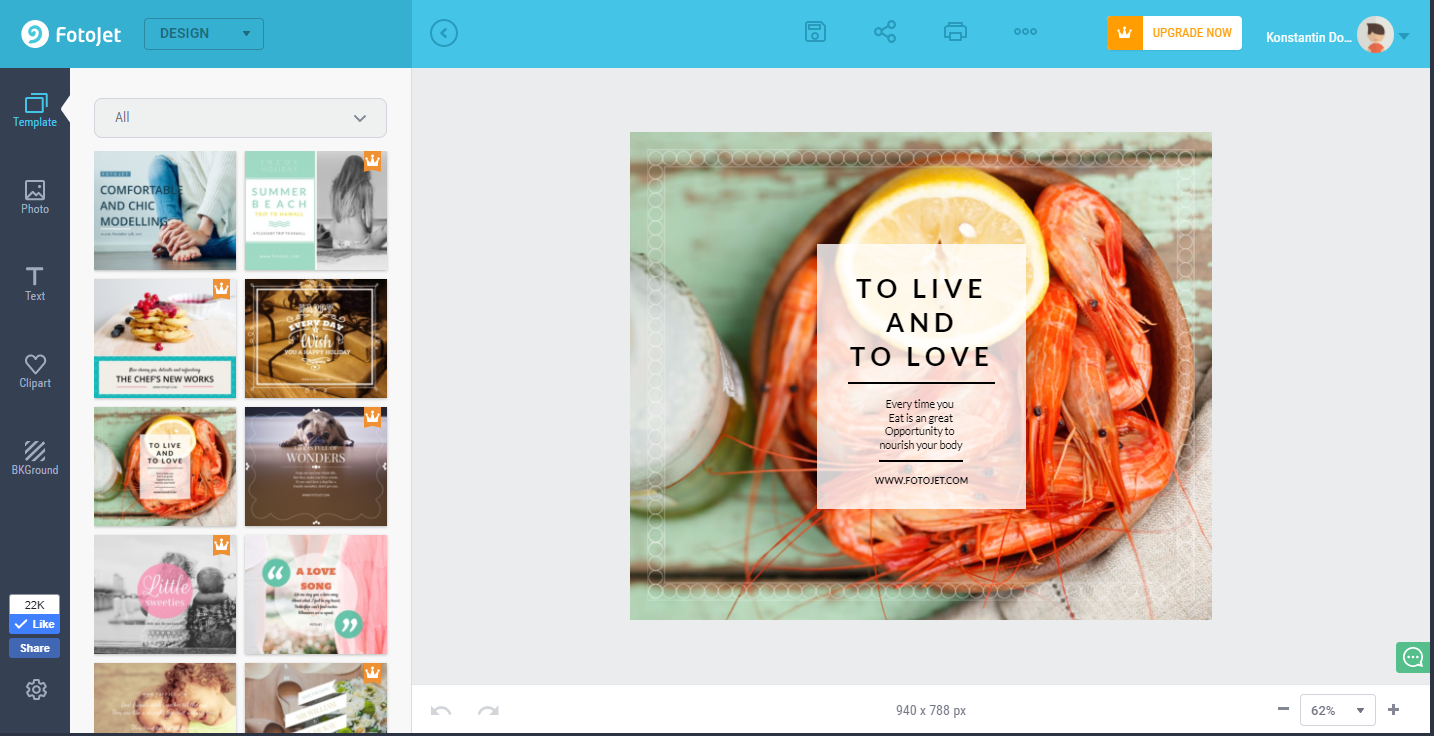This screenshot has height=736, width=1434.
Task: Click the Facebook Like button
Action: click(x=35, y=624)
